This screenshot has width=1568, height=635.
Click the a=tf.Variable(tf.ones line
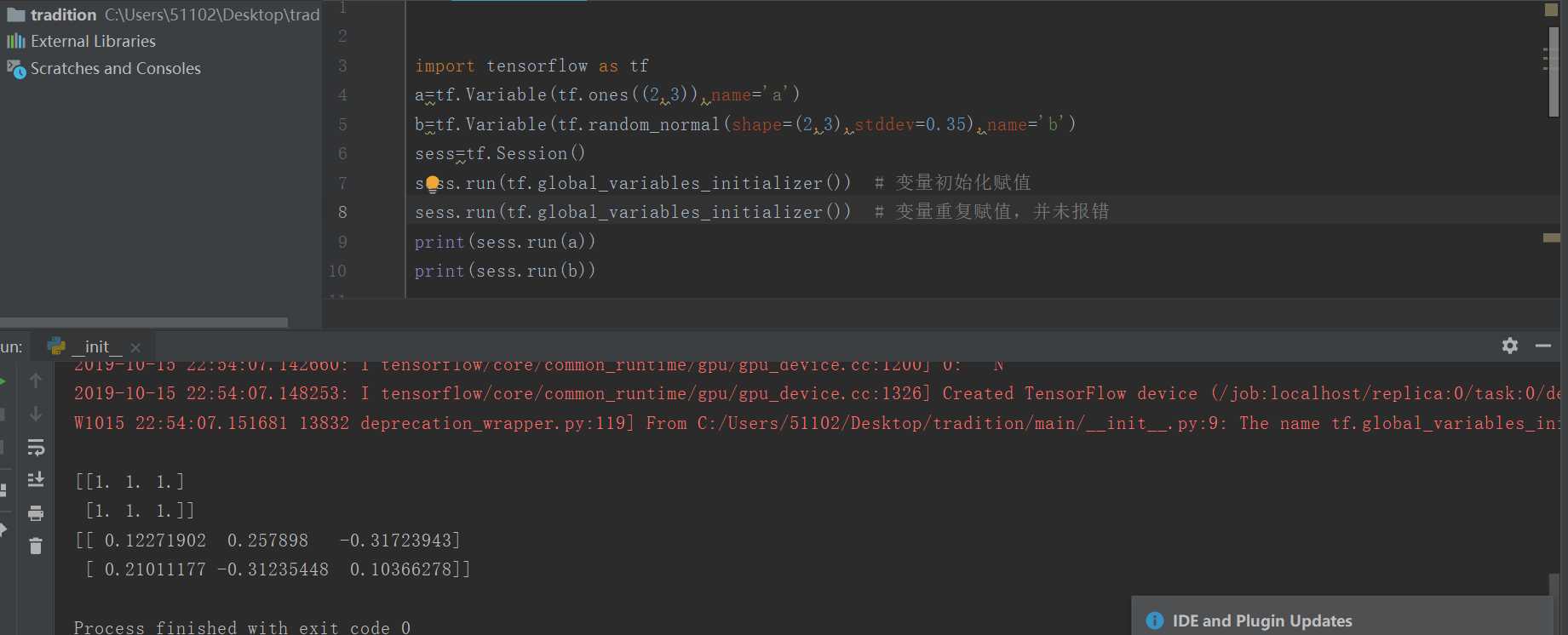(607, 94)
